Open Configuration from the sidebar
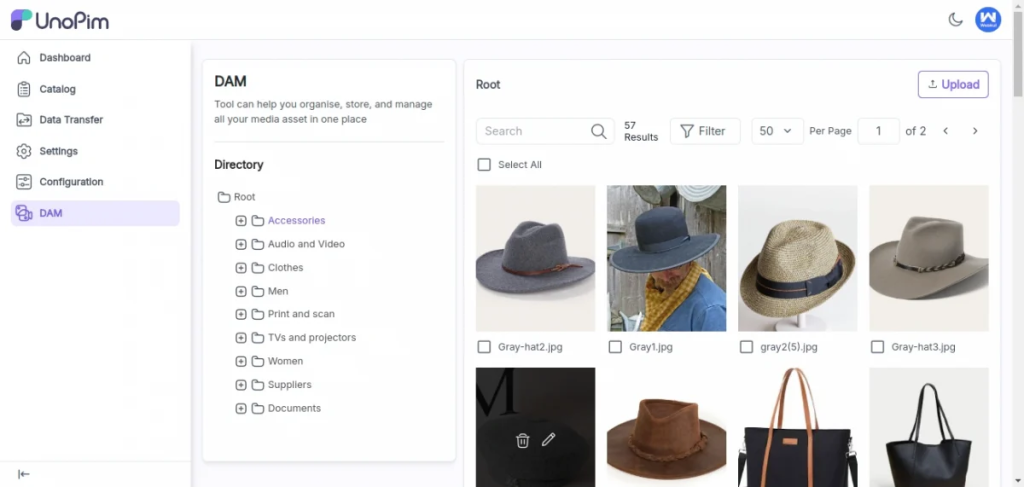The image size is (1024, 487). (x=95, y=181)
